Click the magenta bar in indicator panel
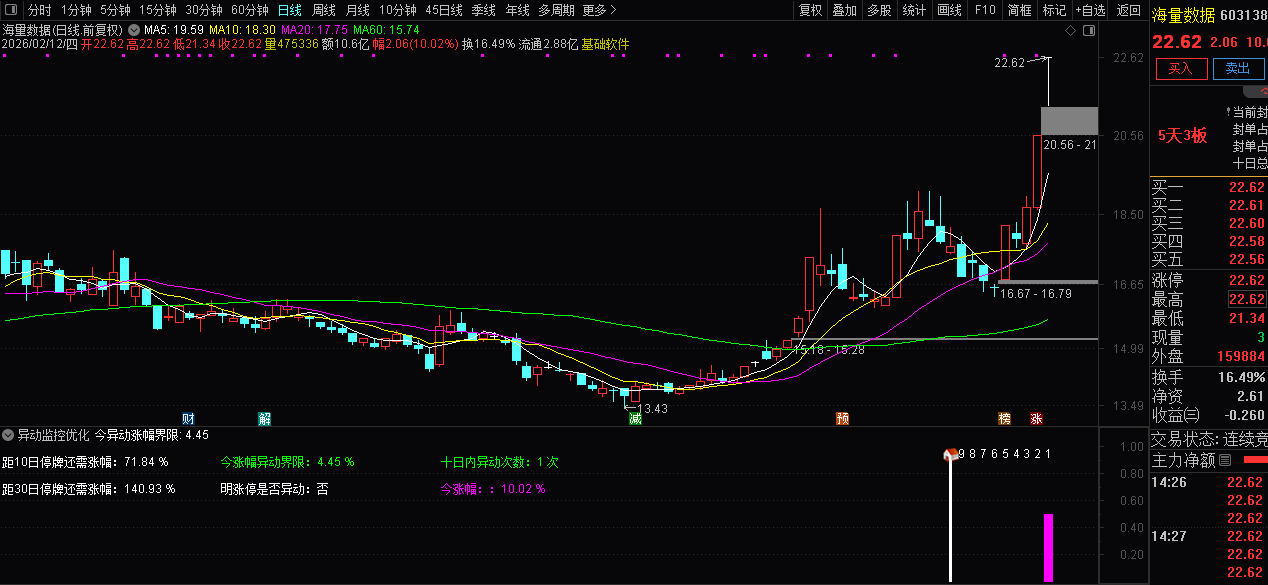The width and height of the screenshot is (1268, 585). [x=1048, y=547]
